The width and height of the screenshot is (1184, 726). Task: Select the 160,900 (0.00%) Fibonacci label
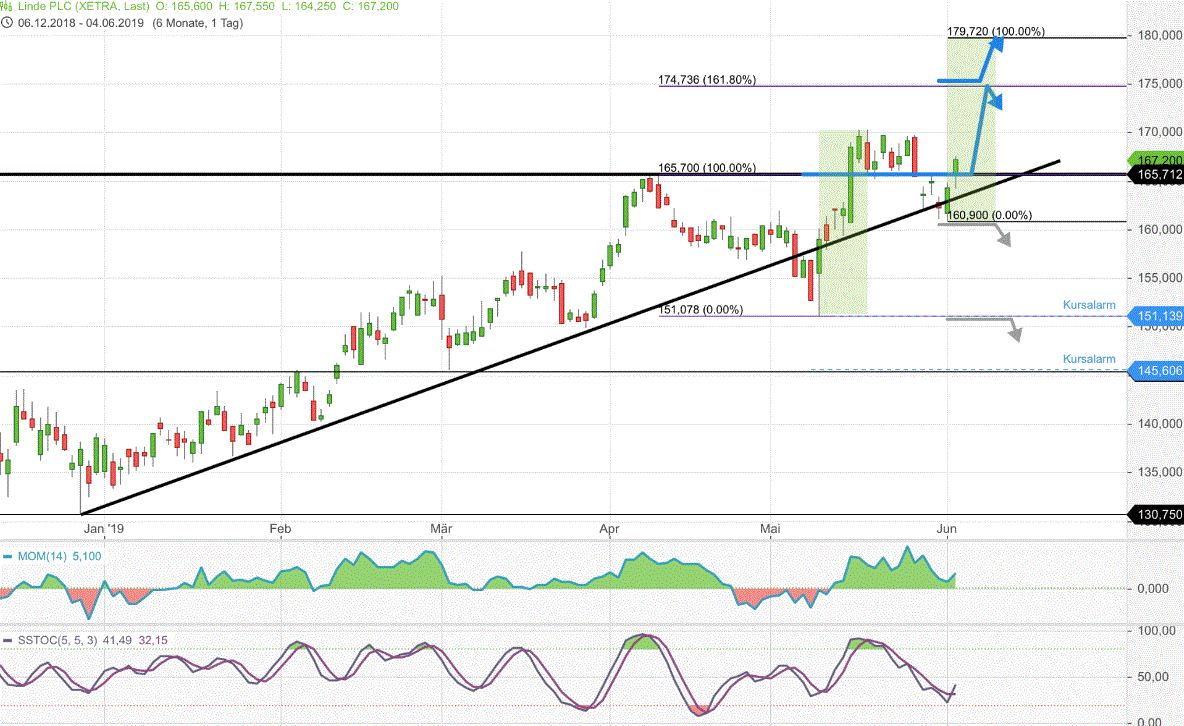[x=989, y=215]
